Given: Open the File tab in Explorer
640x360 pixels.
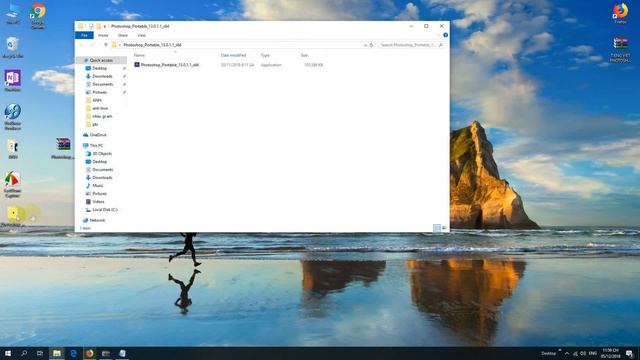Looking at the screenshot, I should [x=84, y=36].
